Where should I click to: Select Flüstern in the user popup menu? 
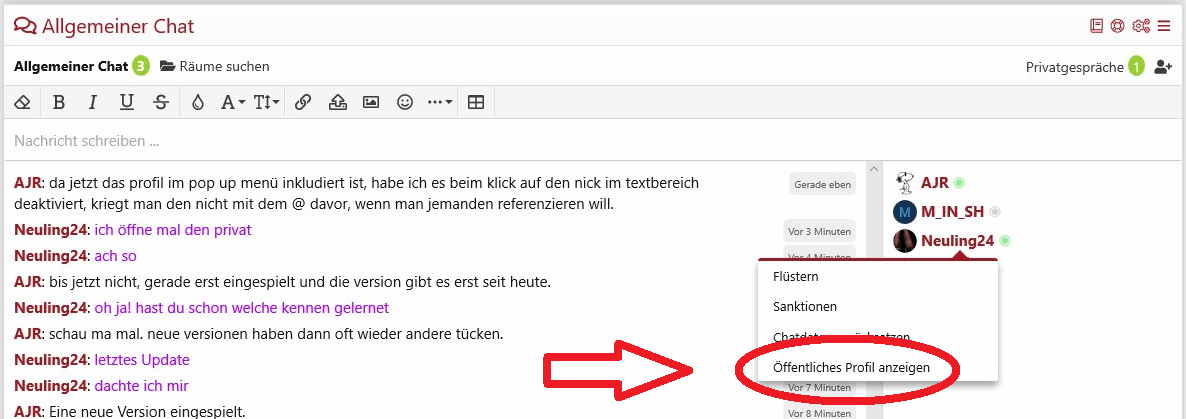[796, 276]
